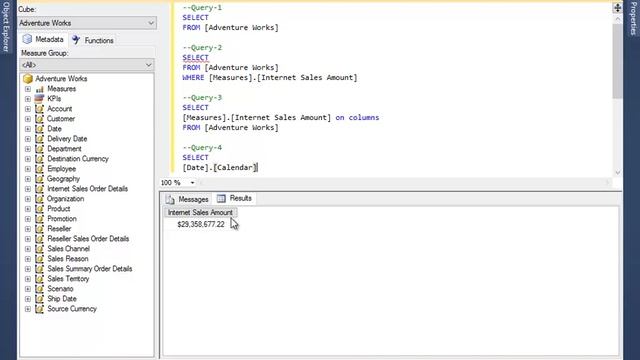Switch to the Metadata tab
Image resolution: width=640 pixels, height=360 pixels.
pos(43,40)
